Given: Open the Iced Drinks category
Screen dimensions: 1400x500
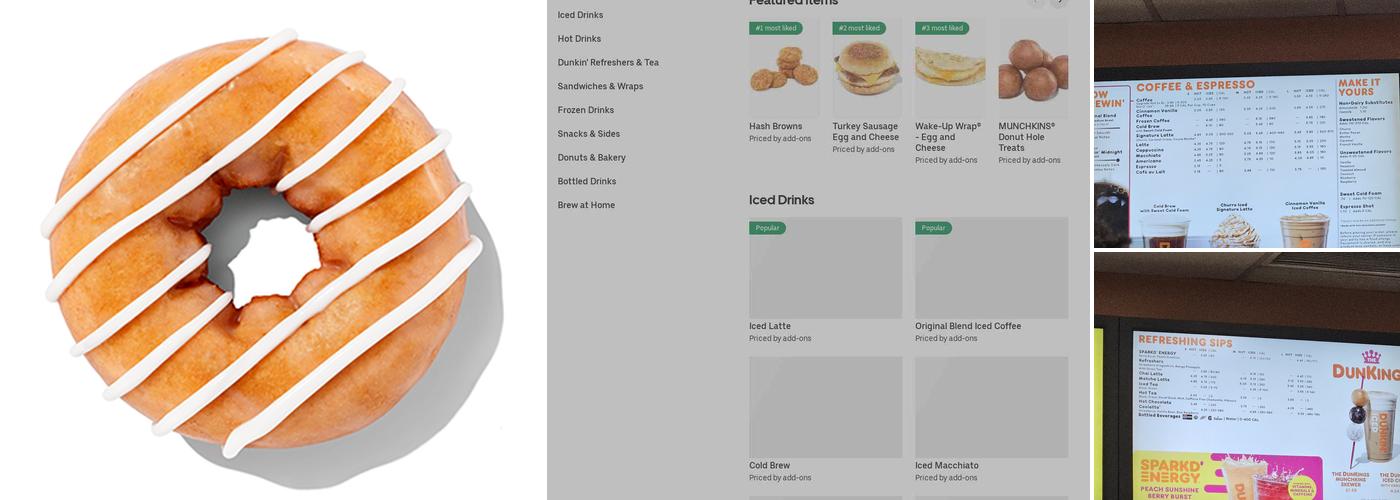Looking at the screenshot, I should (580, 15).
